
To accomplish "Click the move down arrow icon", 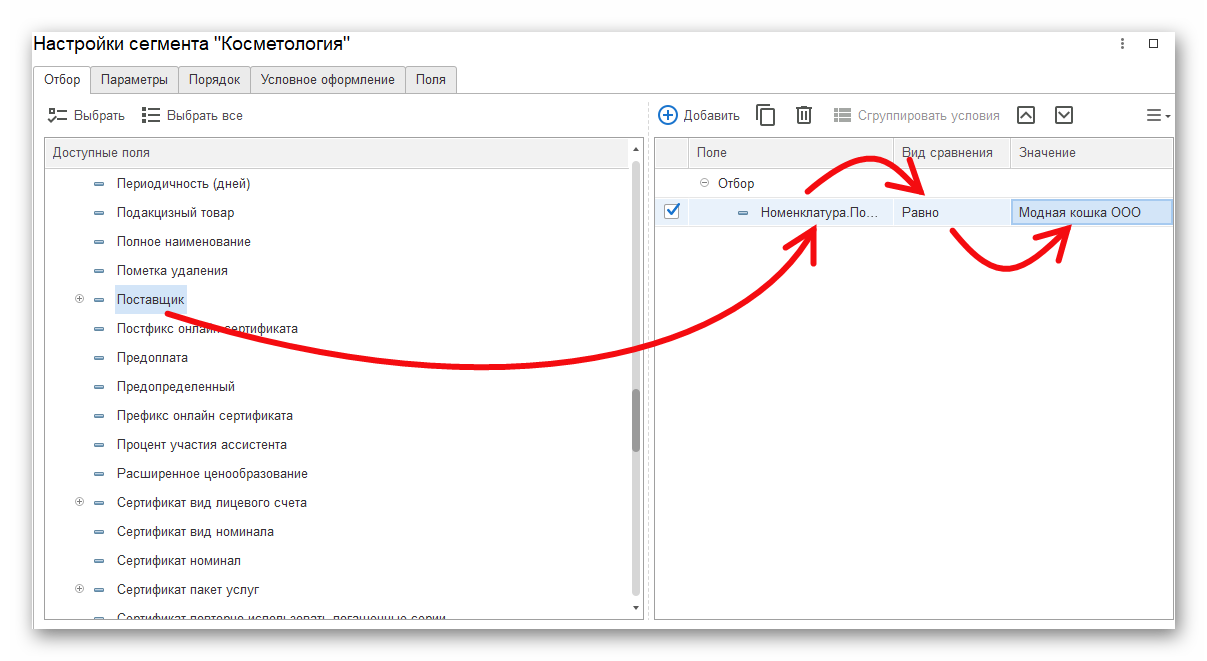I will coord(1064,115).
